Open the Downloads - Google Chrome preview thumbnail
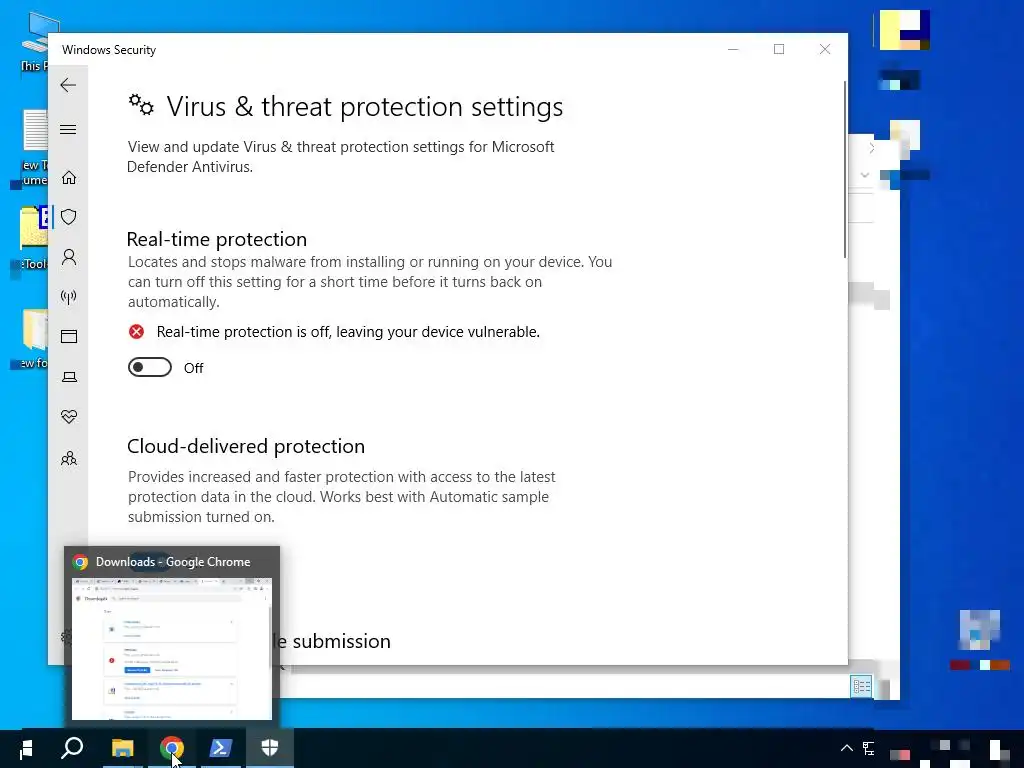The image size is (1024, 768). point(172,648)
